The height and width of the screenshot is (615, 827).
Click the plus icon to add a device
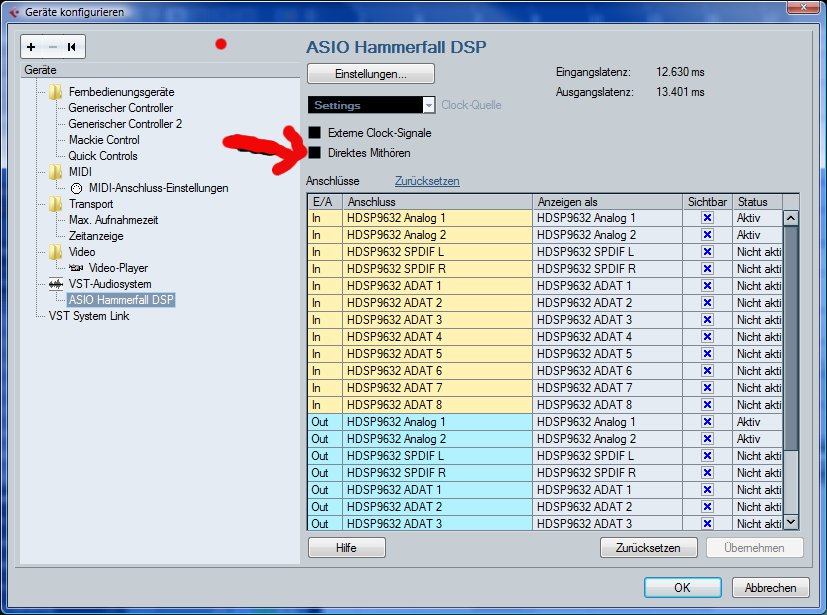31,47
